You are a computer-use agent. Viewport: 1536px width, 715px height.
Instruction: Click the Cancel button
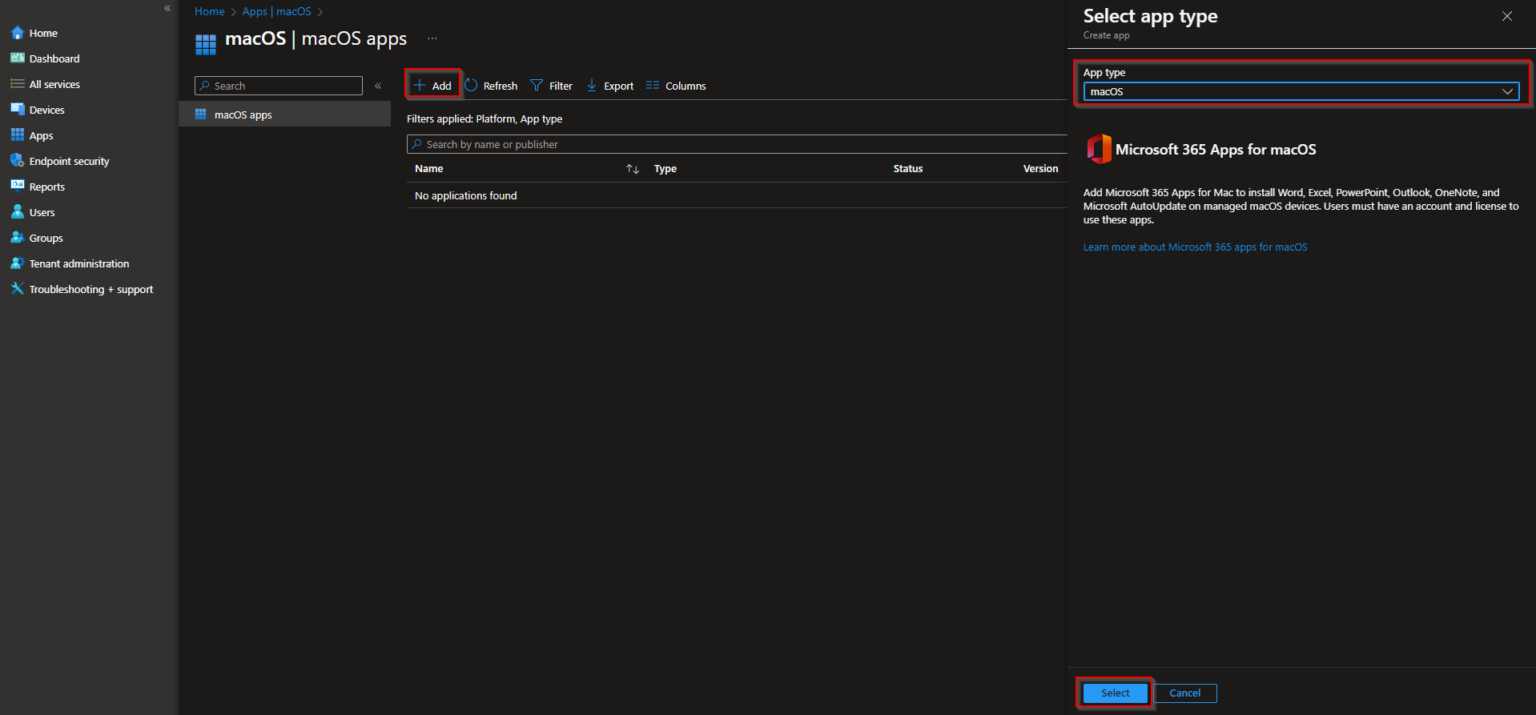[1185, 693]
